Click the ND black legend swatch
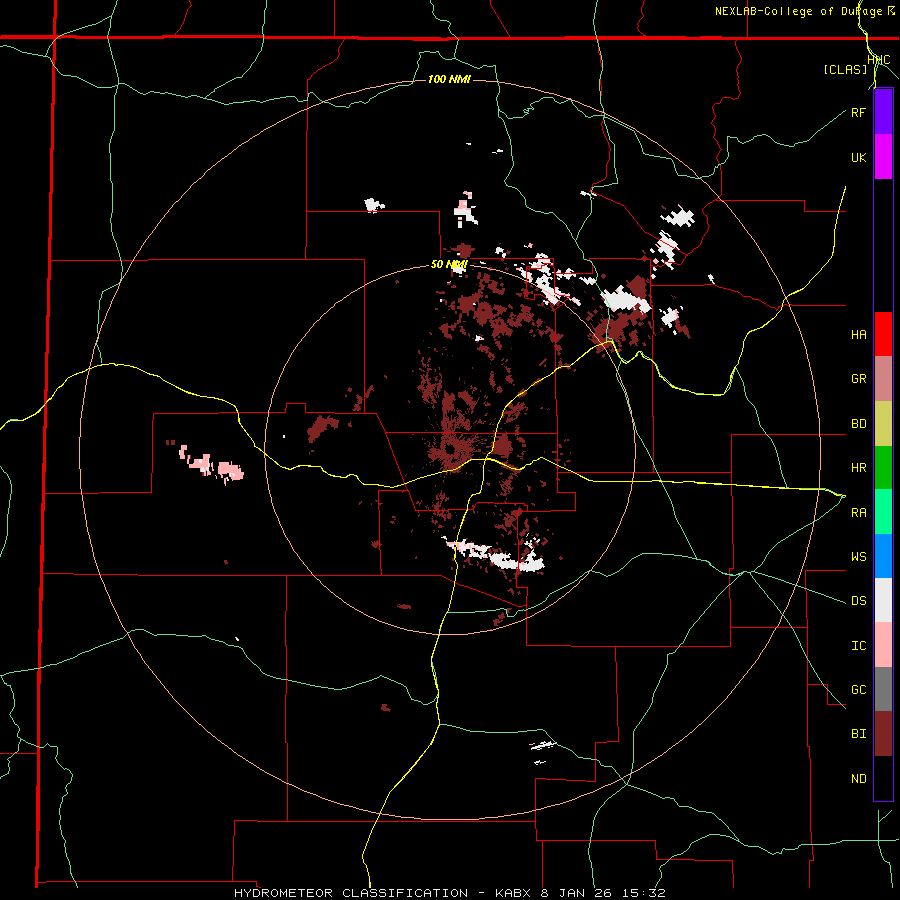The height and width of the screenshot is (900, 900). [x=883, y=778]
